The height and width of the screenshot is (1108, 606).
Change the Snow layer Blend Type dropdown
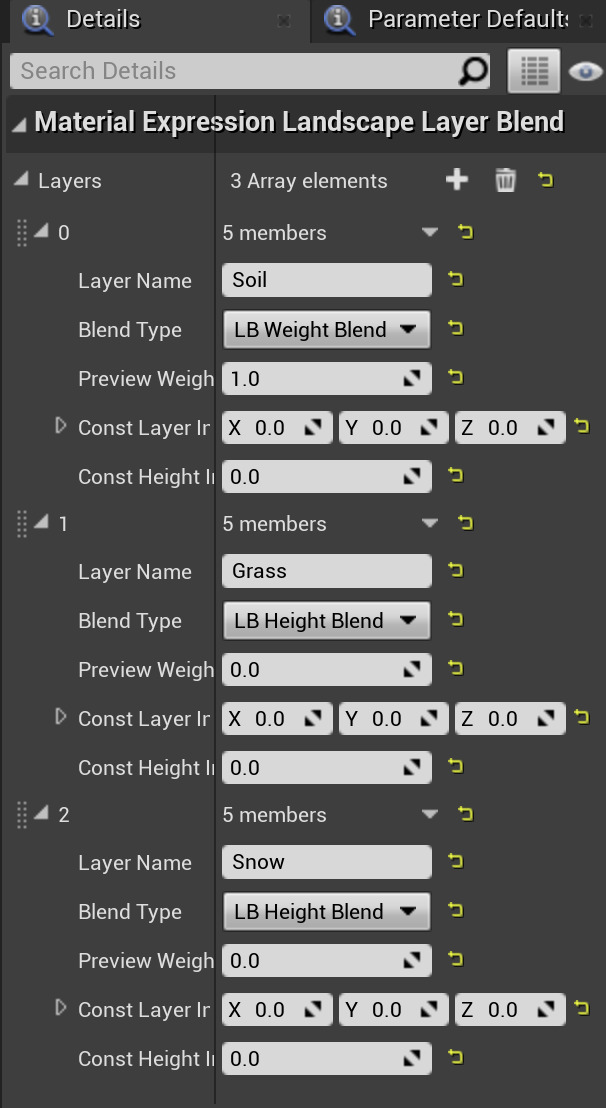326,911
